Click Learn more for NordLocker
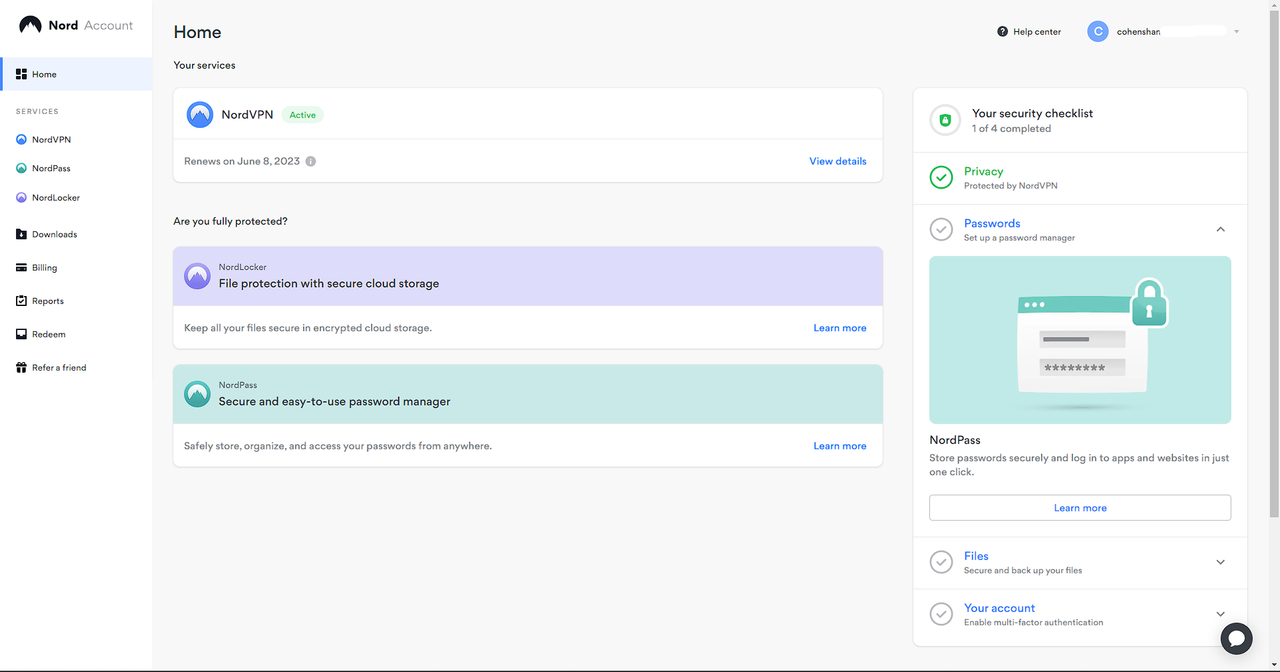 pyautogui.click(x=840, y=328)
